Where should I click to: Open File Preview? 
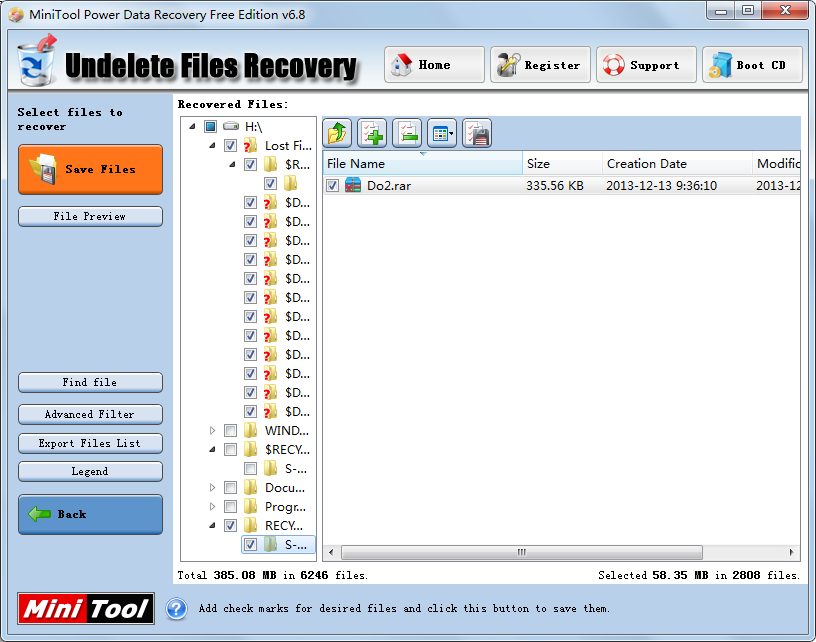pos(91,216)
